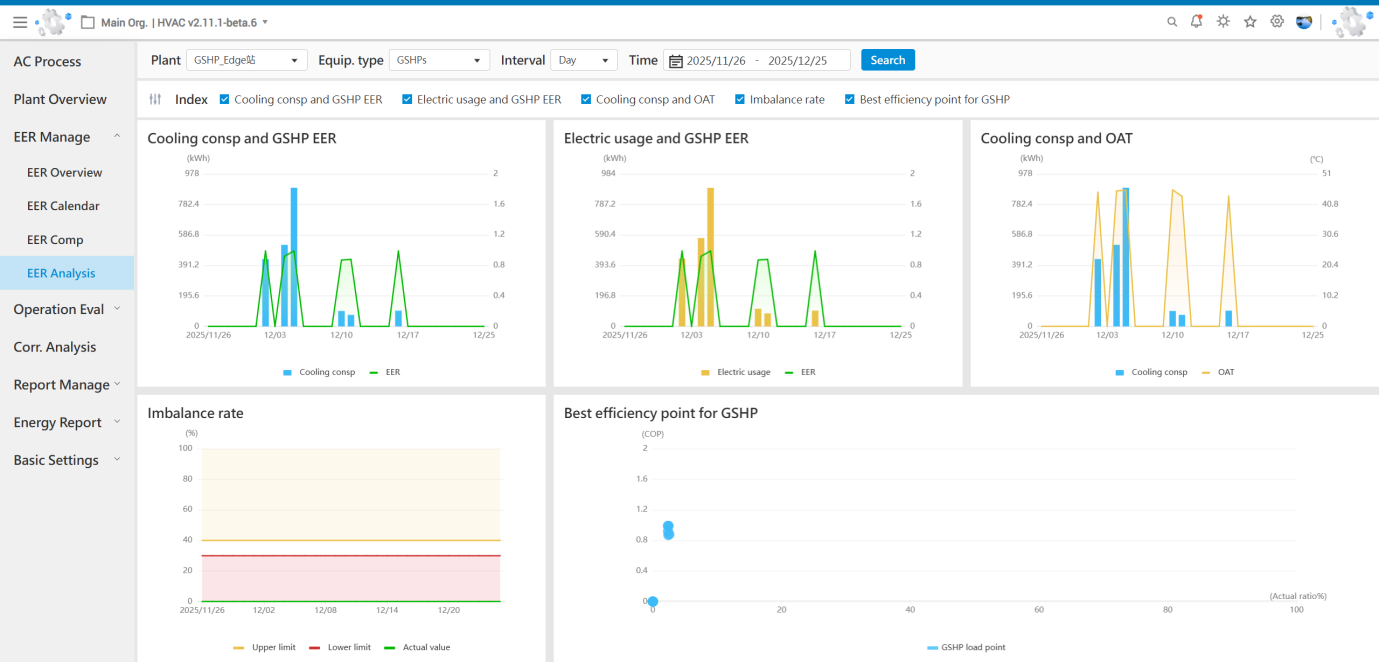The height and width of the screenshot is (662, 1379).
Task: Open the user profile avatar
Action: pyautogui.click(x=1304, y=22)
